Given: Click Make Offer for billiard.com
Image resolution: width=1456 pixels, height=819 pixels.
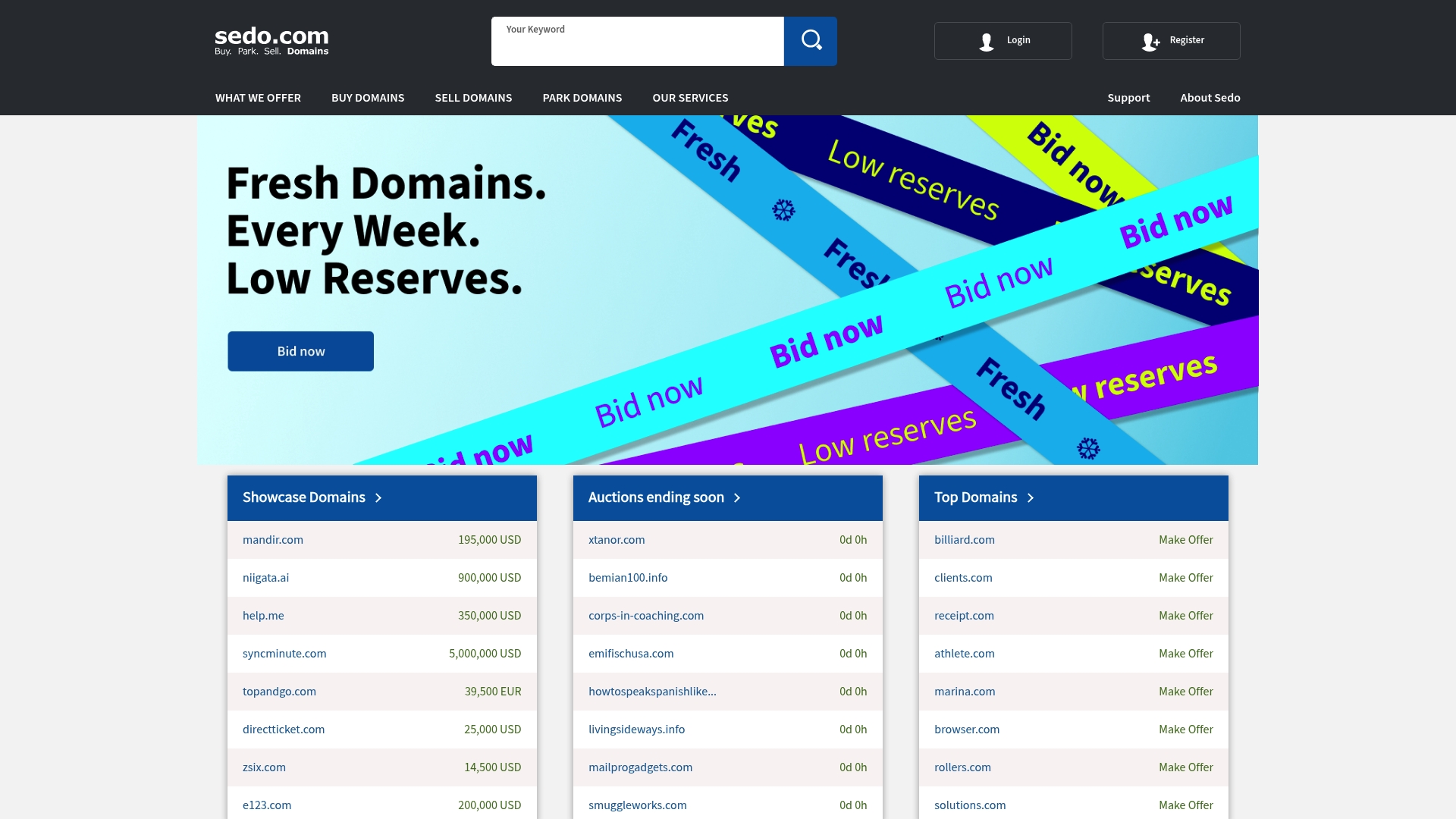Looking at the screenshot, I should (1185, 540).
